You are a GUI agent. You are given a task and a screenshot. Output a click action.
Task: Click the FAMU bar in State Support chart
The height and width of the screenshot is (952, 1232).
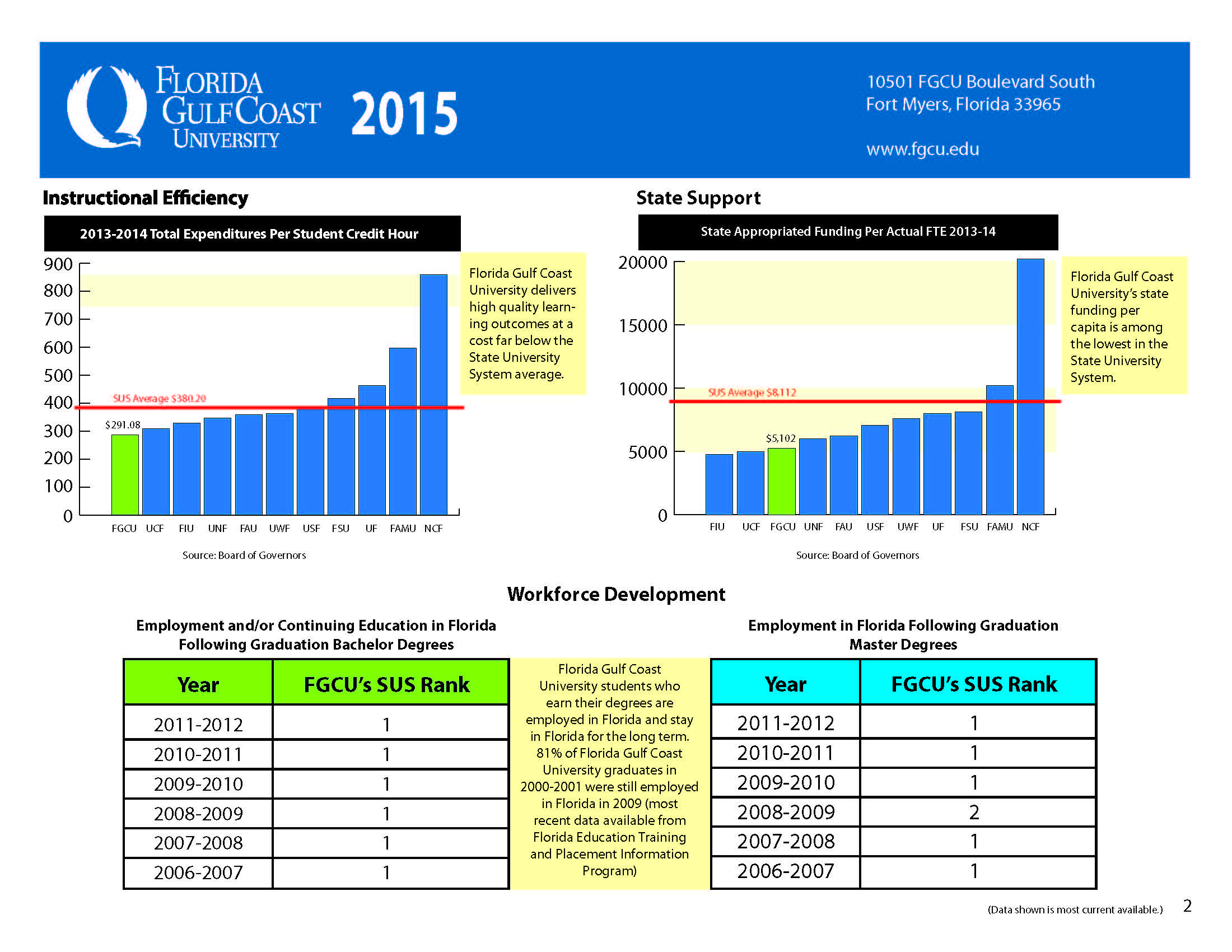[999, 450]
